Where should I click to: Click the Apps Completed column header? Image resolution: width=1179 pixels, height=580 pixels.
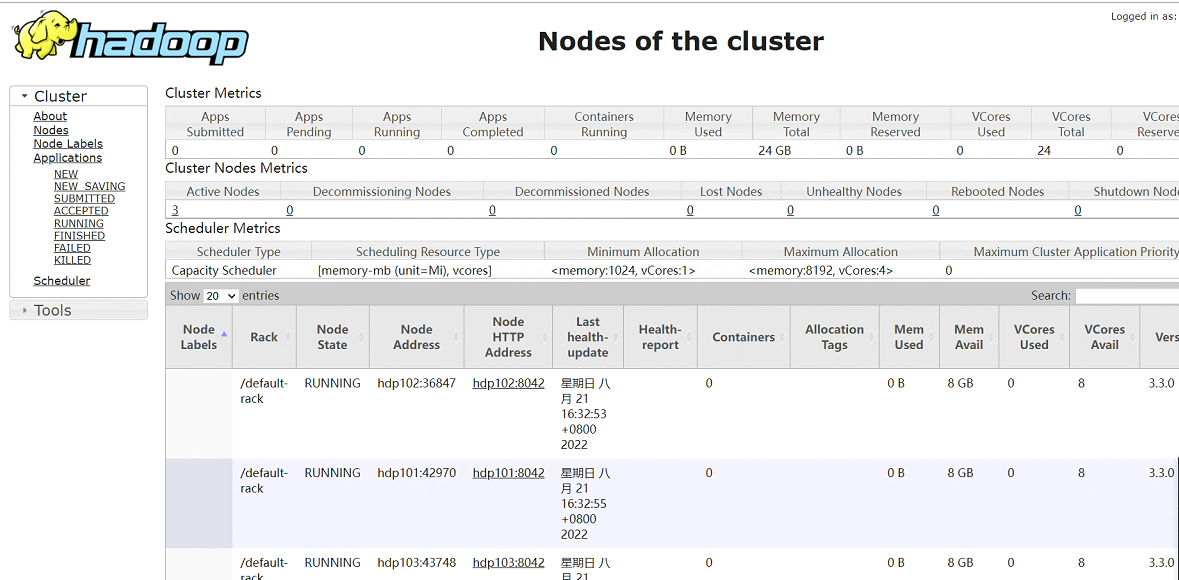click(493, 124)
